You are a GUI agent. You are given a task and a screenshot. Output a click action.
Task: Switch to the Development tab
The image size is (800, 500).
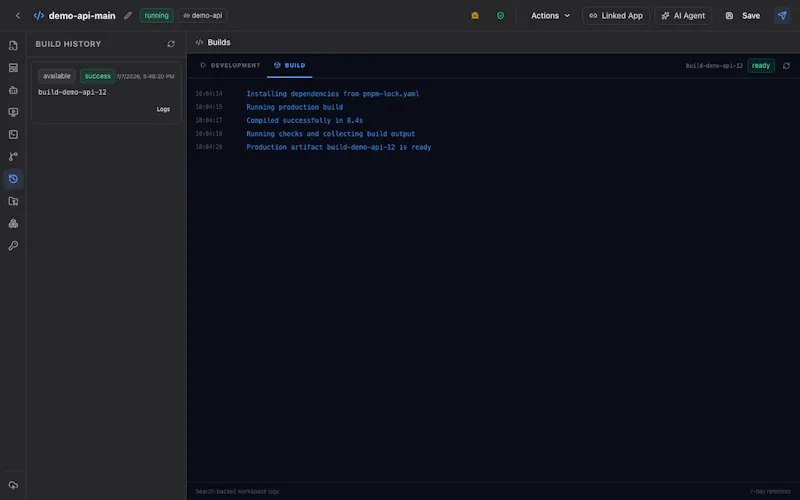[230, 65]
